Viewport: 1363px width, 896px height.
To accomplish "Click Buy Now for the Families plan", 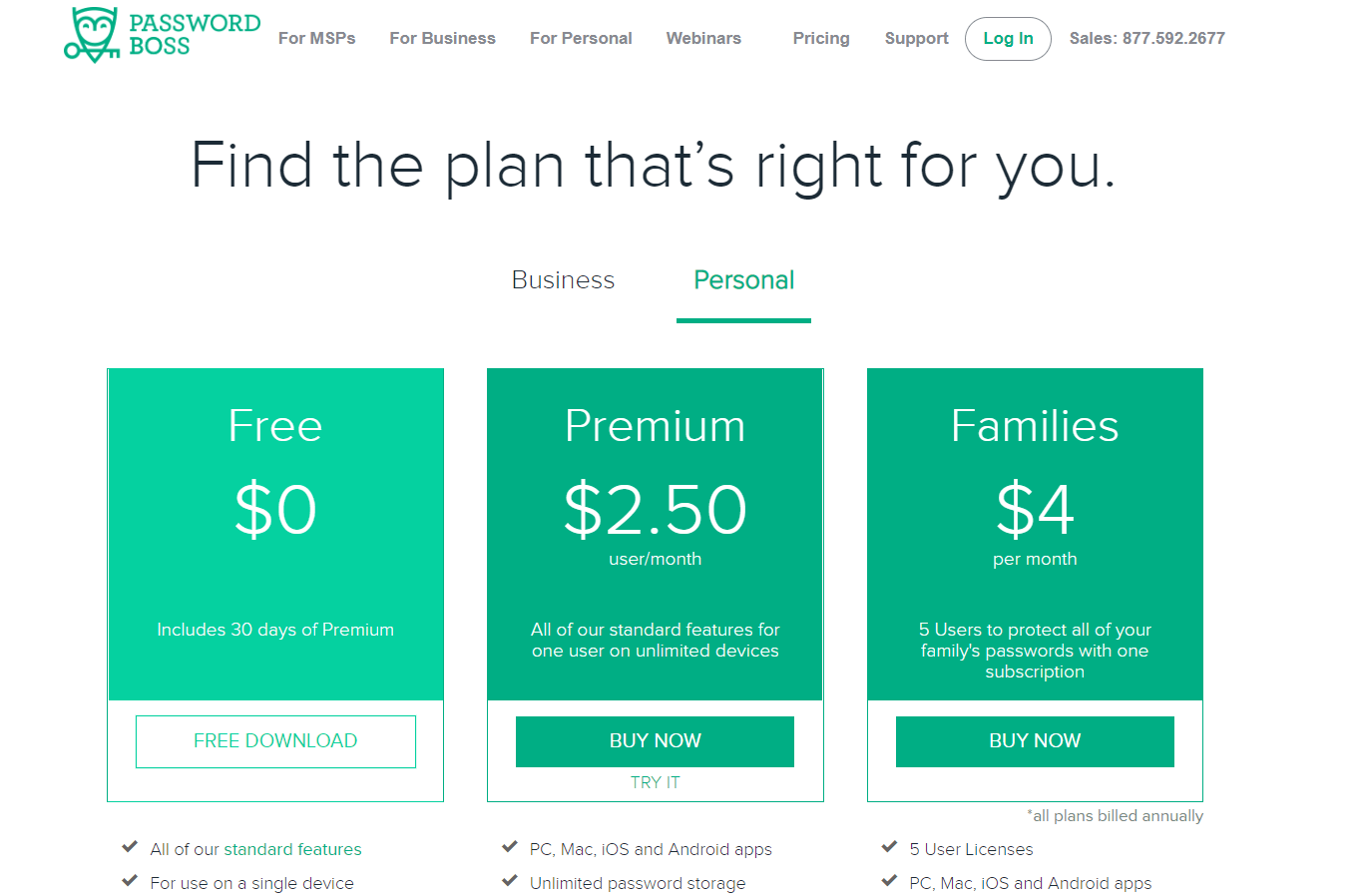I will 1035,741.
